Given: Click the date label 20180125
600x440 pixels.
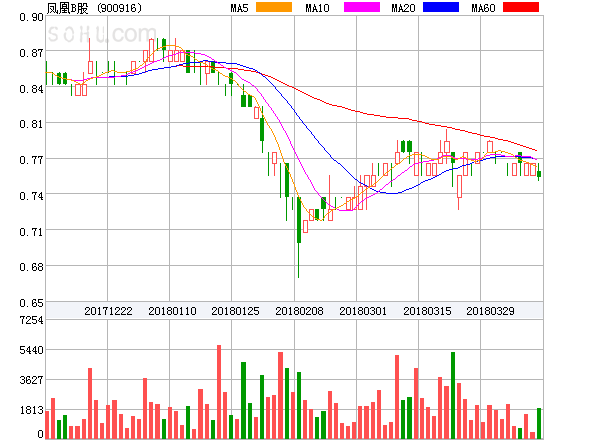Looking at the screenshot, I should point(235,311).
